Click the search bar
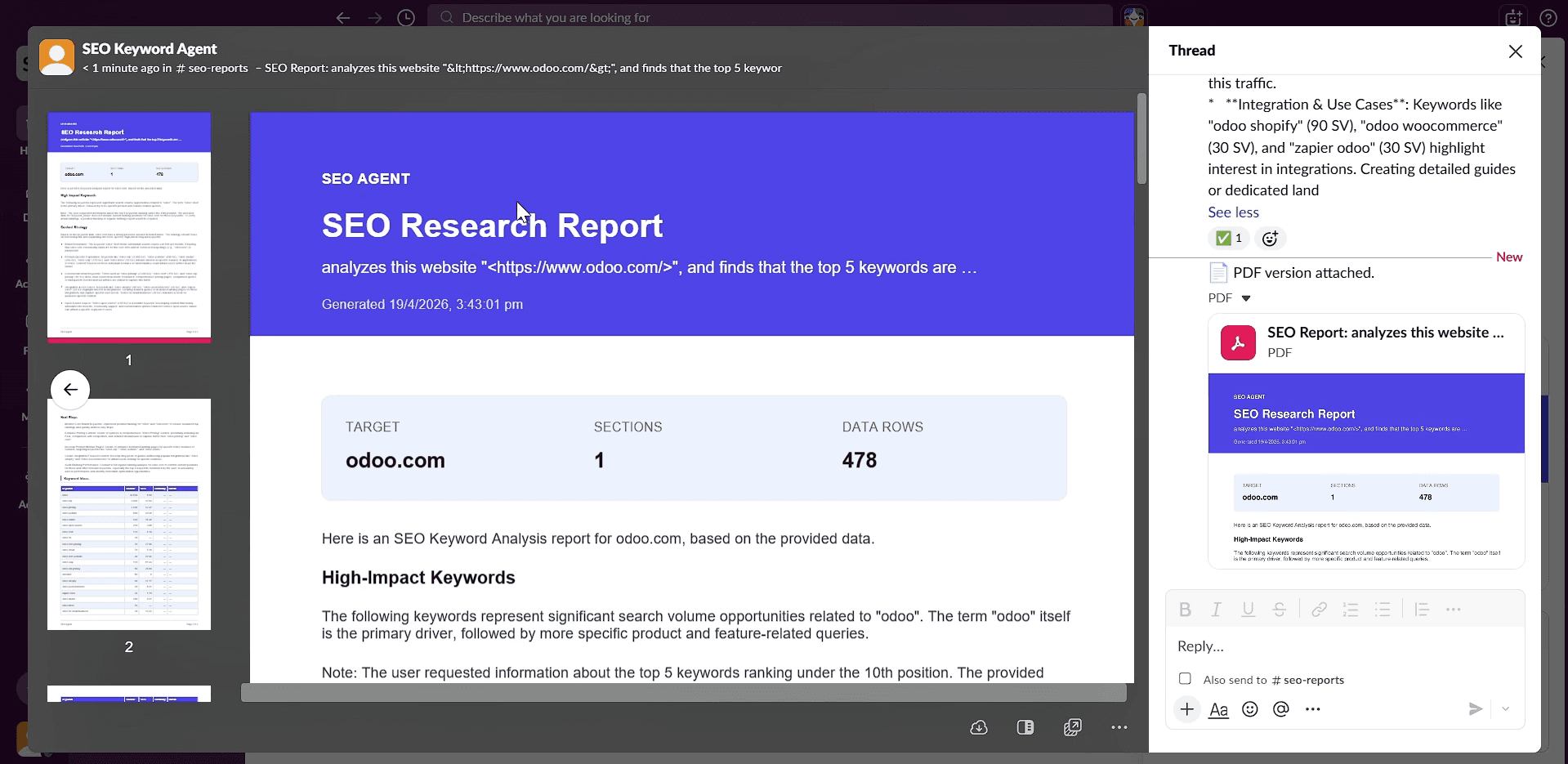This screenshot has height=764, width=1568. tap(771, 17)
